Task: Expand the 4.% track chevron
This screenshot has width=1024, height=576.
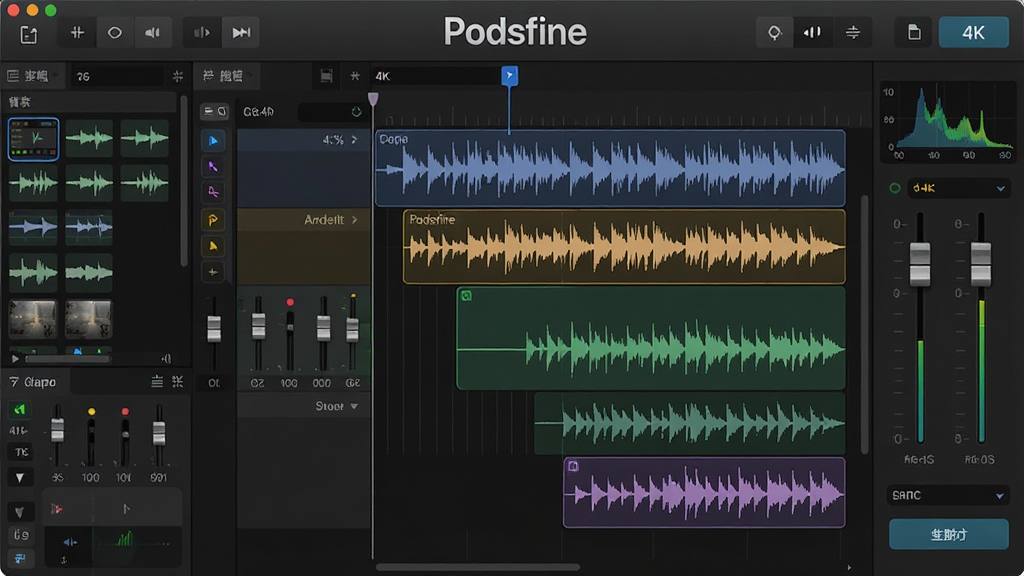Action: [355, 140]
